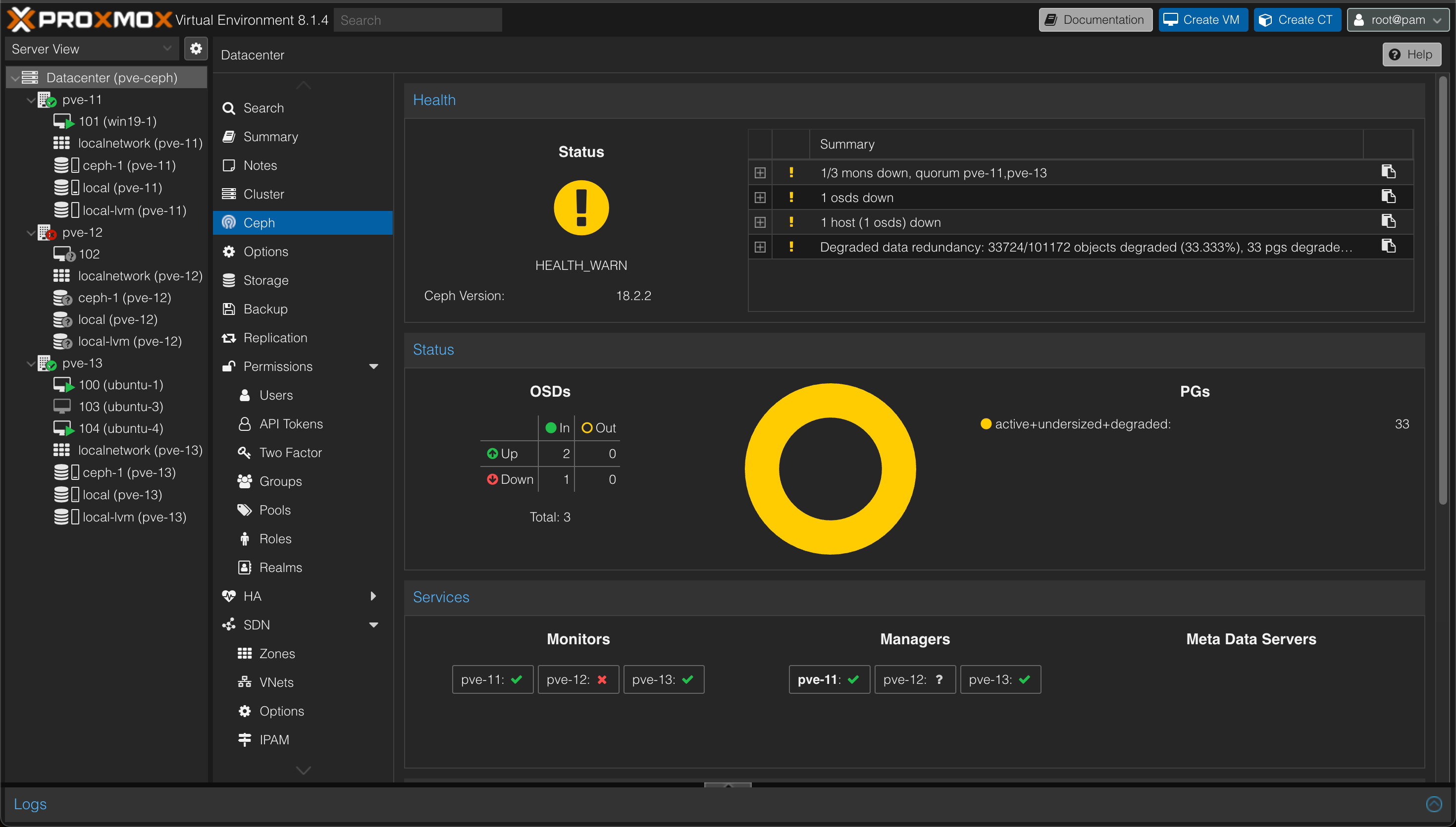Viewport: 1456px width, 827px height.
Task: Collapse the SDN submenu arrow
Action: (373, 625)
